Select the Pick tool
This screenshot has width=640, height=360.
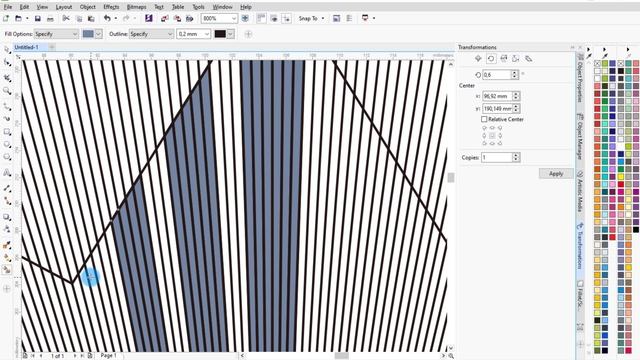(7, 50)
